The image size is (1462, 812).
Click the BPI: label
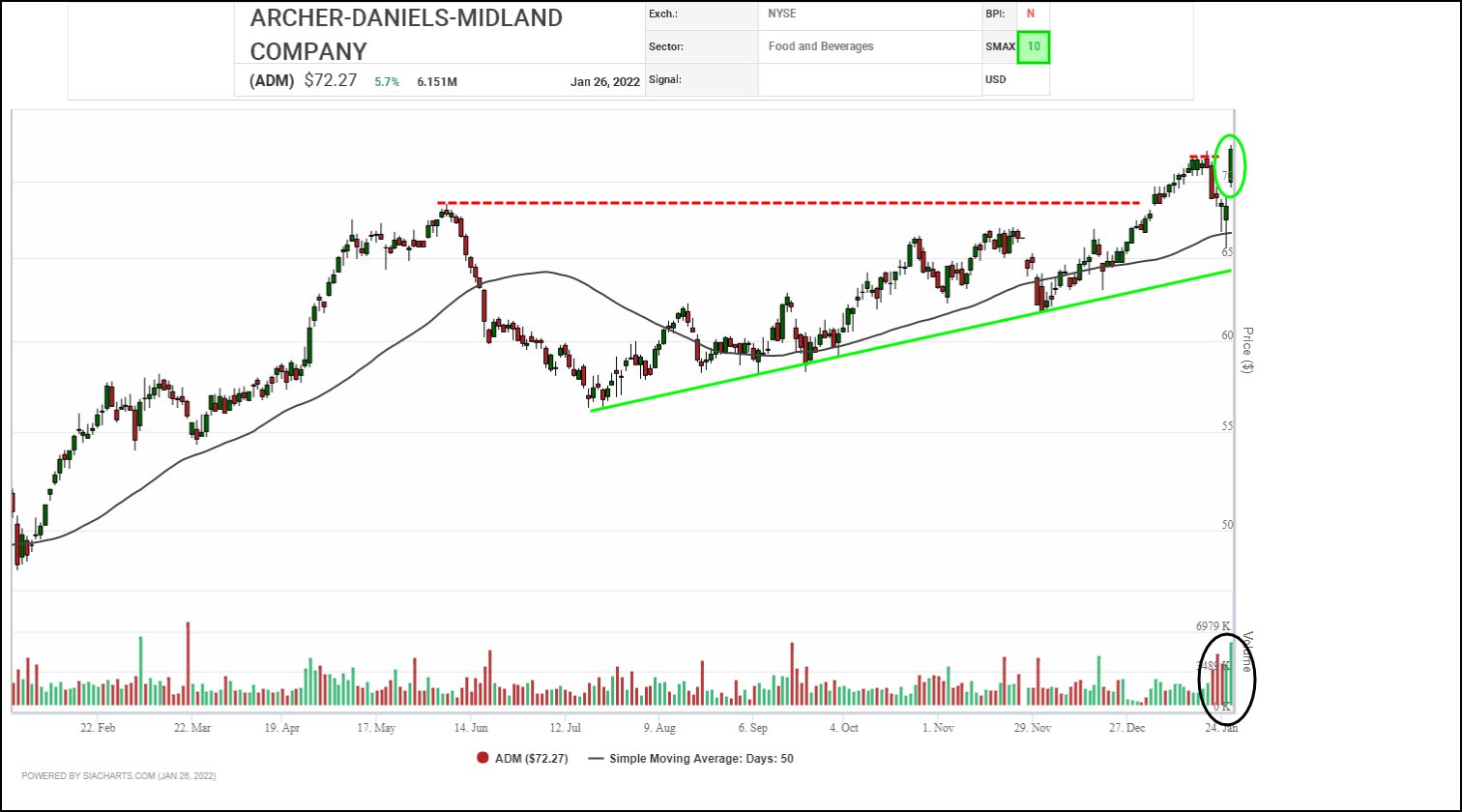click(996, 14)
